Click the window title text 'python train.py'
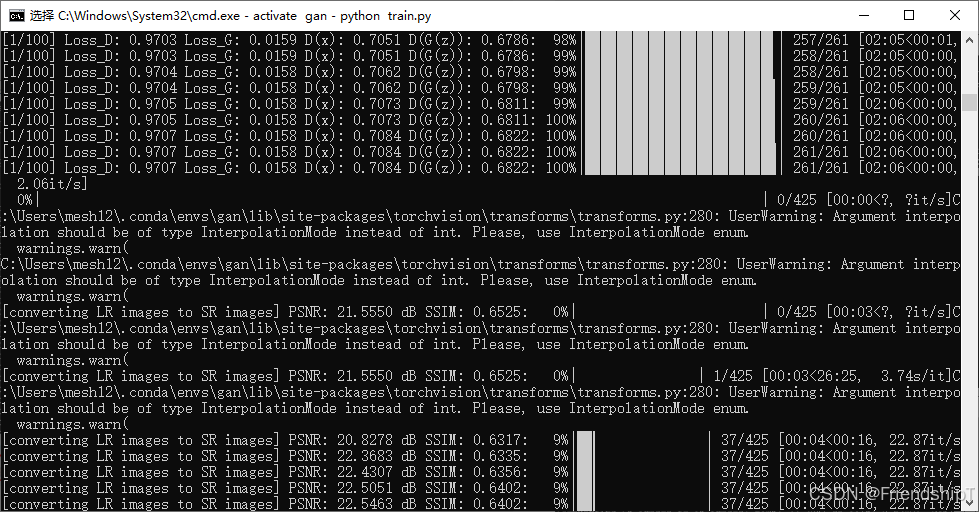Screen dimensions: 979x512 (385, 16)
